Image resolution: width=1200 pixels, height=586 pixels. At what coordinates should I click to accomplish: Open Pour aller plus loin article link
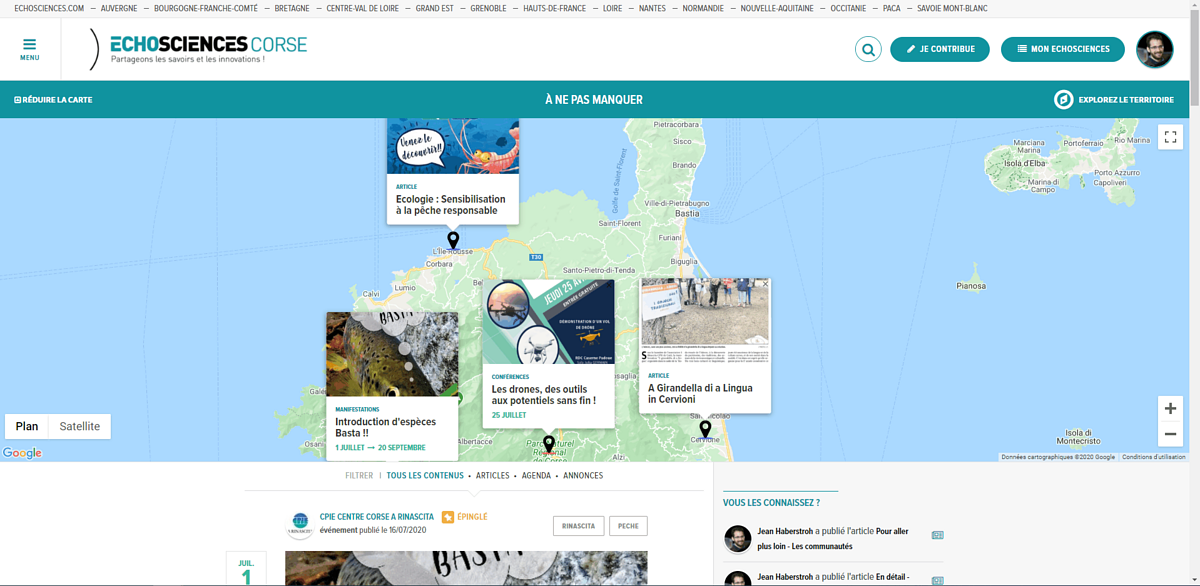click(833, 539)
